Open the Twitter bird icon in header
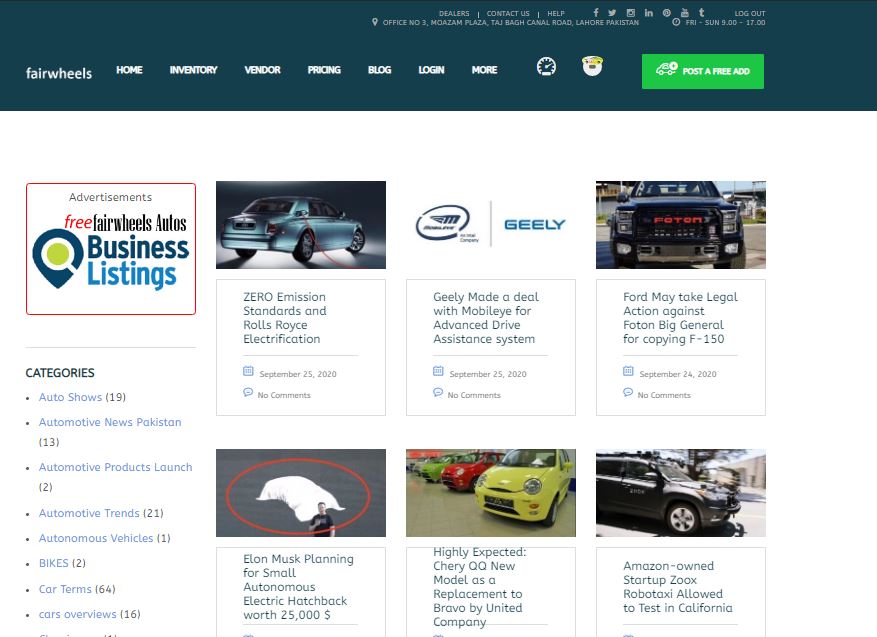 point(612,12)
